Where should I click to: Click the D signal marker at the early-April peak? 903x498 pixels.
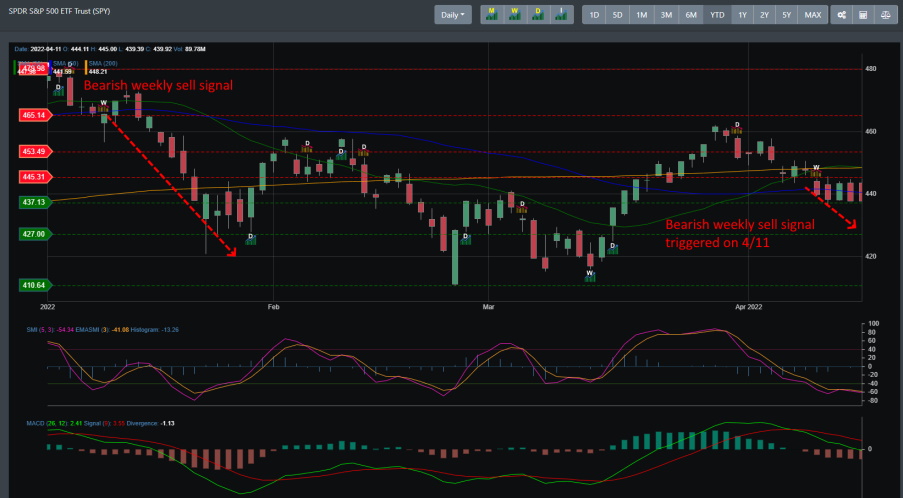click(x=737, y=128)
